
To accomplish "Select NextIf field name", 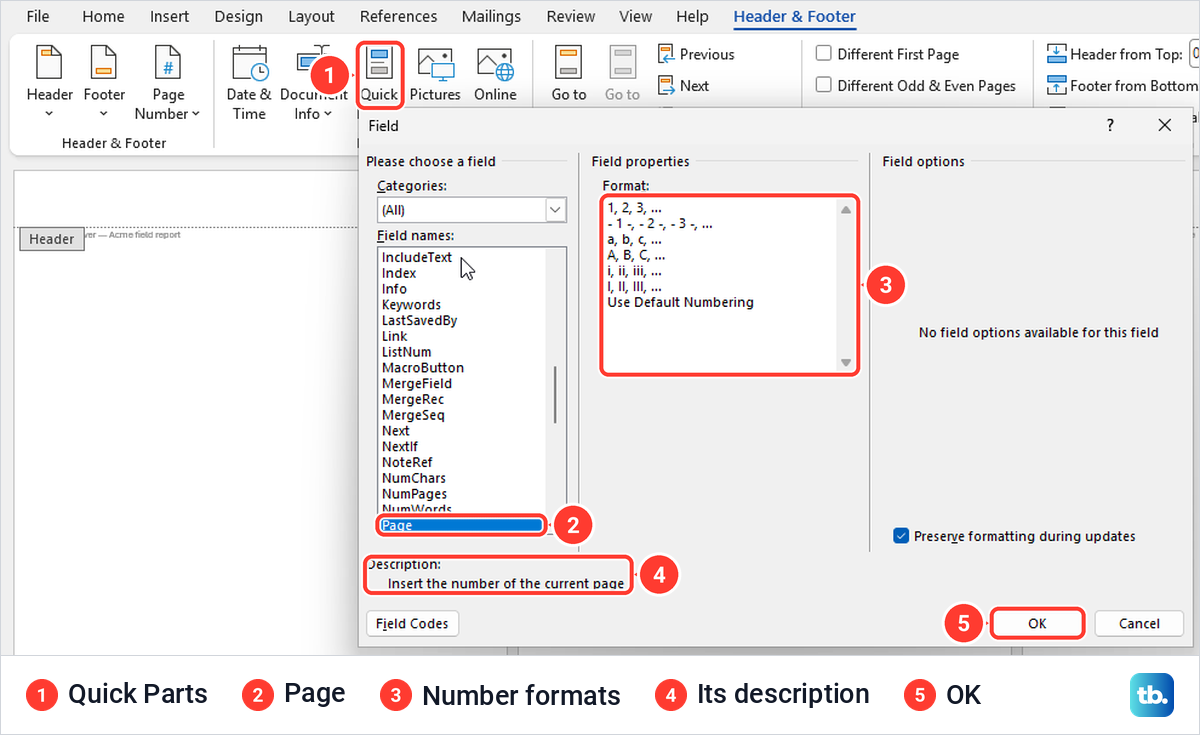I will click(x=400, y=447).
